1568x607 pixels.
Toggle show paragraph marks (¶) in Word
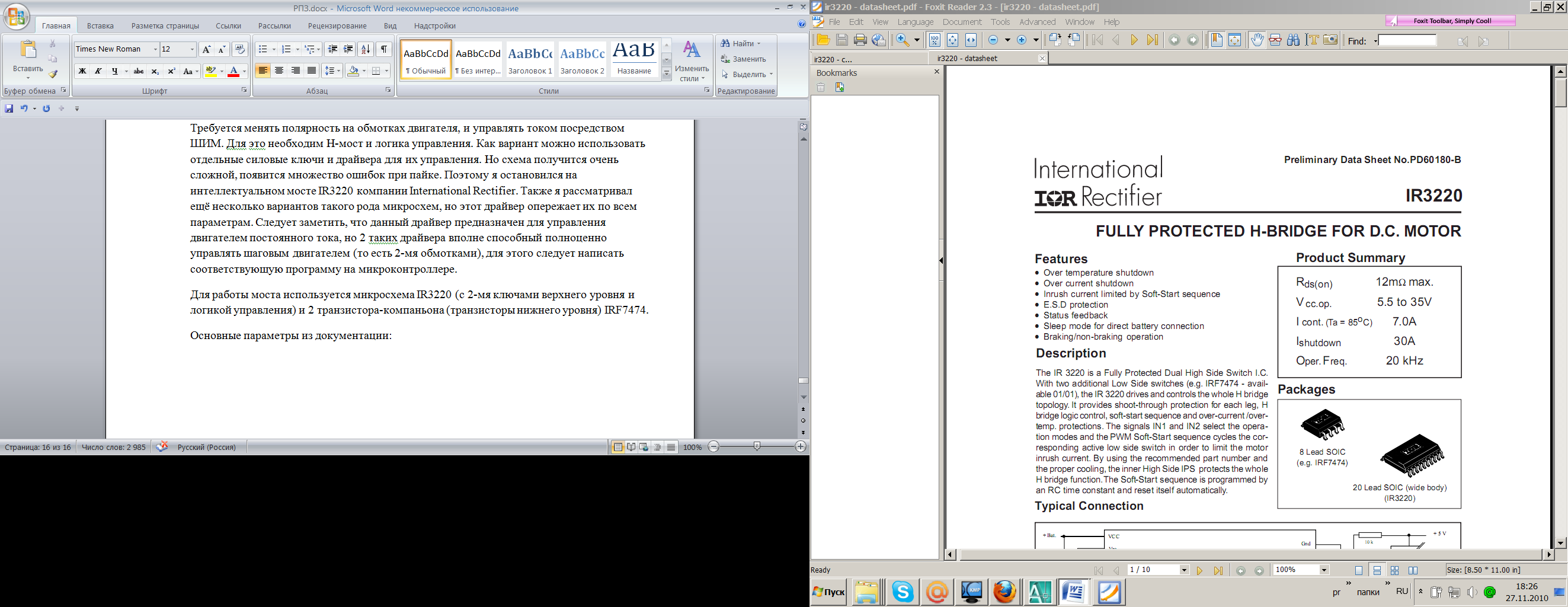383,49
